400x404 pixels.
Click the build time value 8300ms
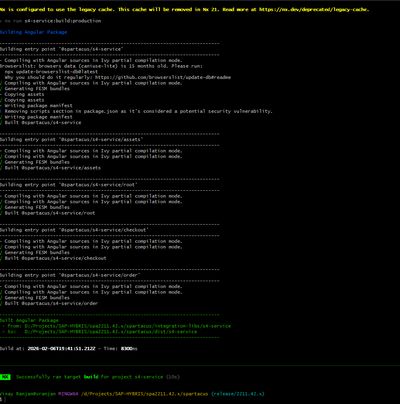pyautogui.click(x=129, y=349)
